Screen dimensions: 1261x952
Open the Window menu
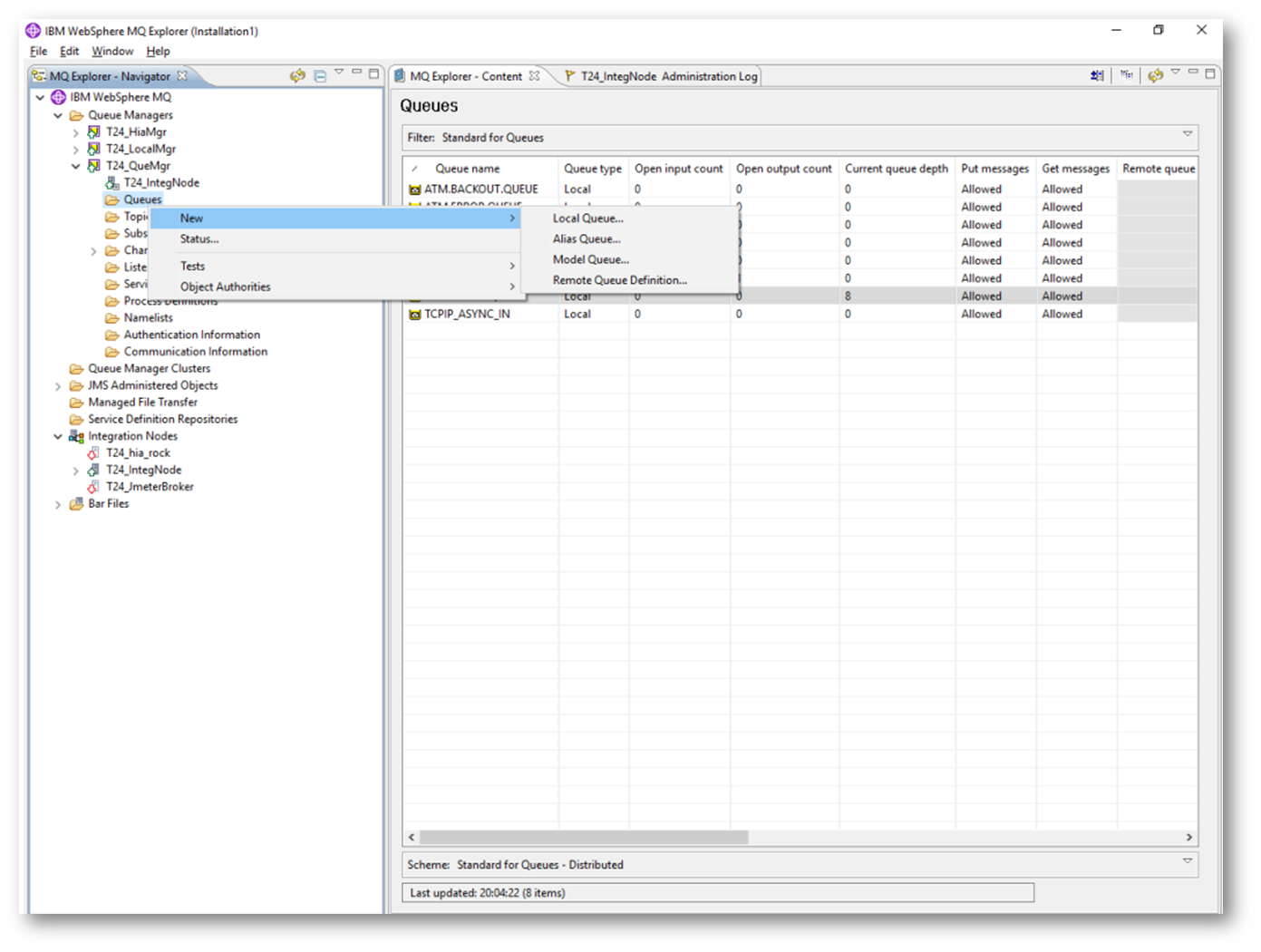(112, 52)
